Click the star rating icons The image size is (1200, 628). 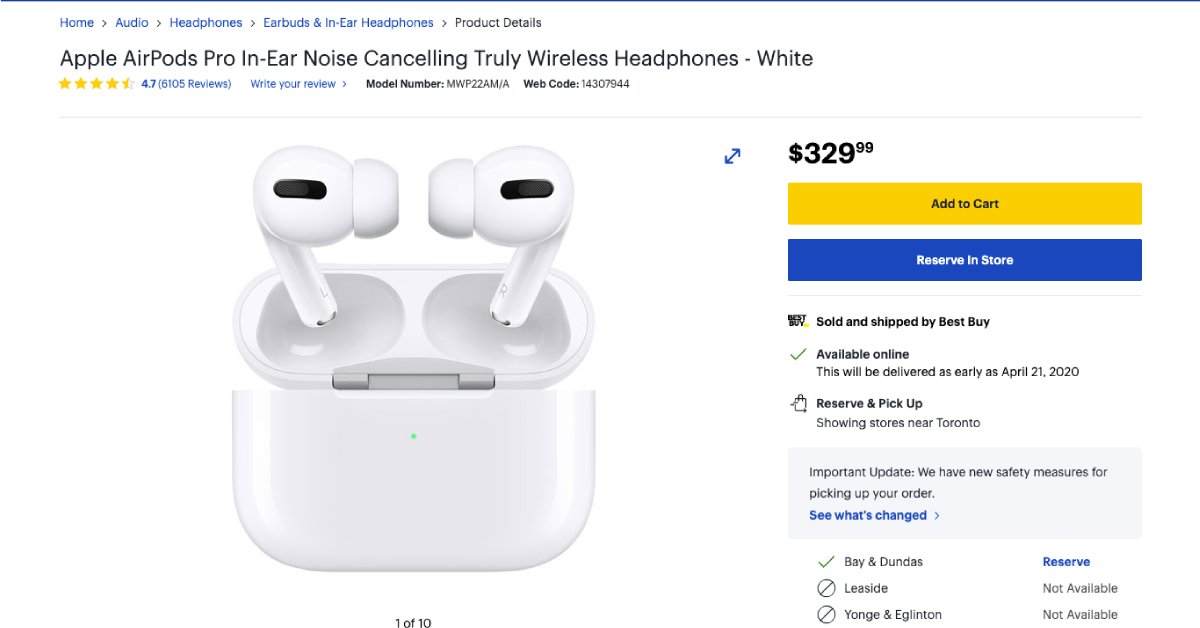[x=97, y=84]
